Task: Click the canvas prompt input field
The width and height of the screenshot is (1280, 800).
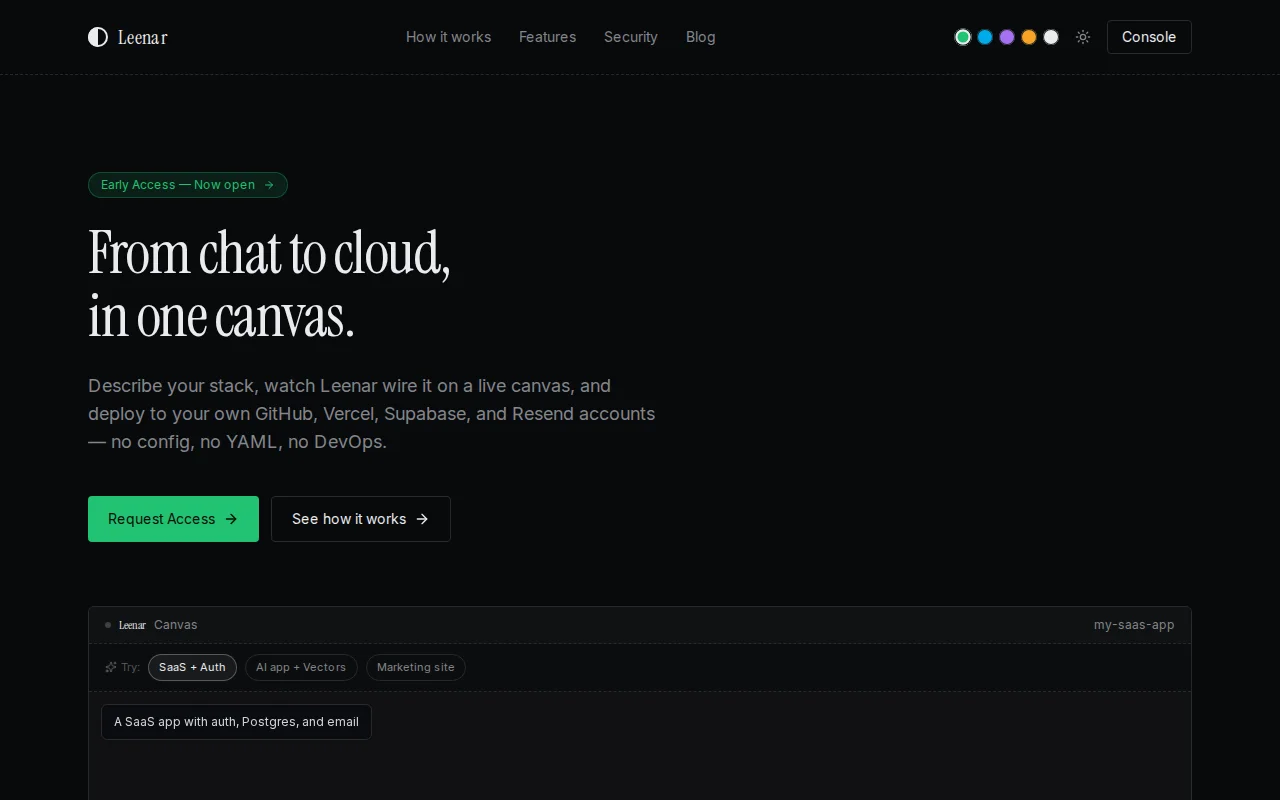Action: [236, 722]
